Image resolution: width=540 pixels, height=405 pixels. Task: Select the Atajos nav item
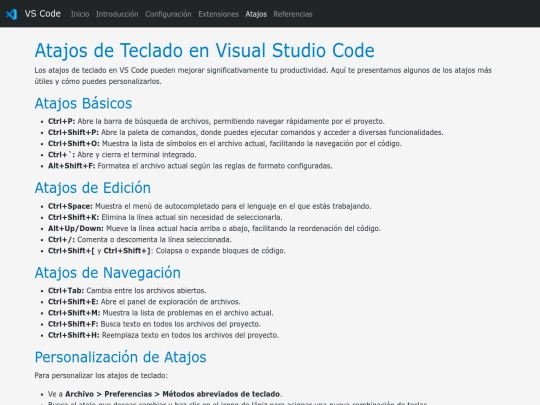(256, 14)
